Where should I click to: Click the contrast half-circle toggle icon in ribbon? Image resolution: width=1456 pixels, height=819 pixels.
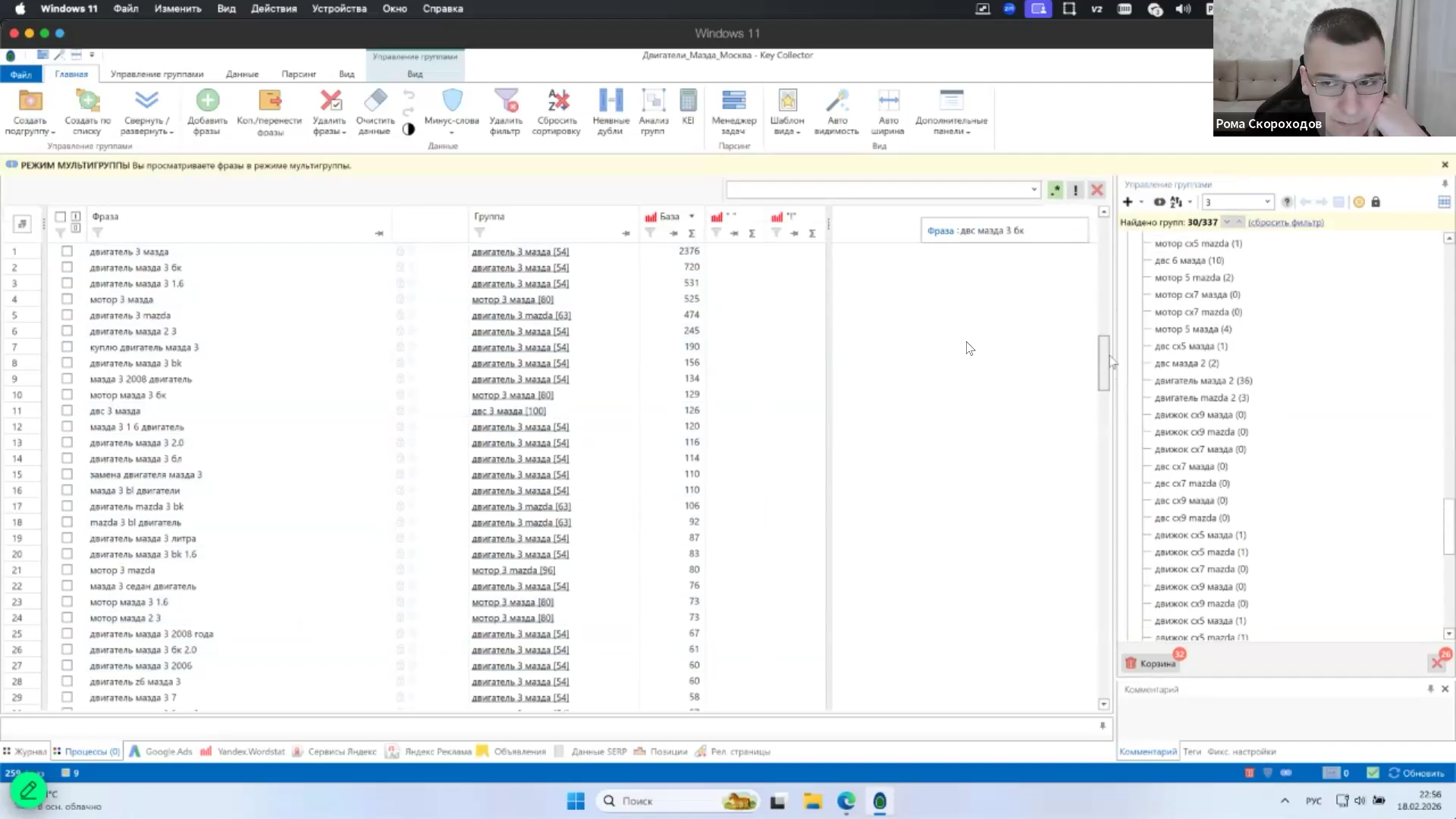coord(409,130)
